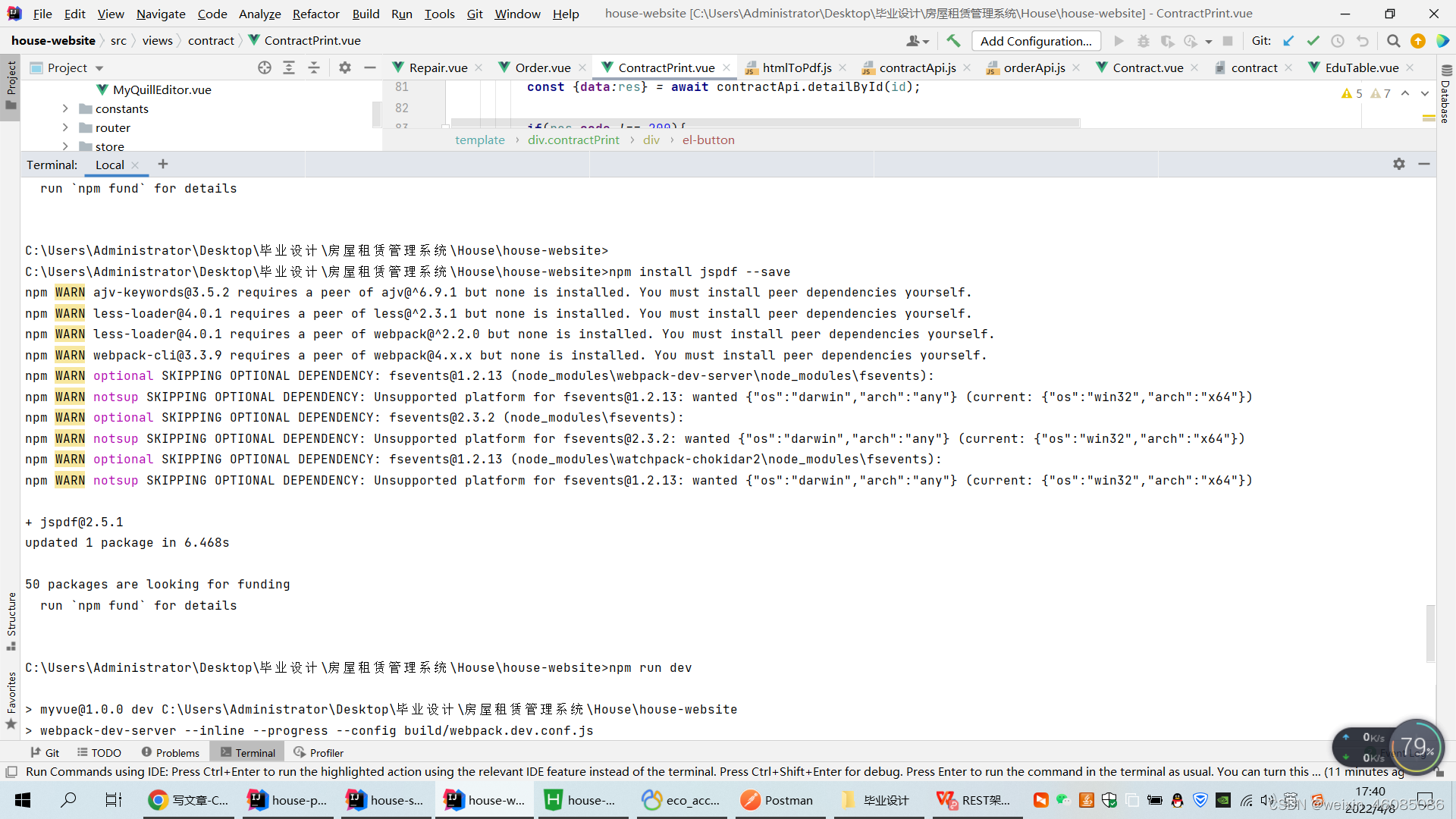Add new terminal tab with plus
1456x819 pixels.
(x=163, y=165)
